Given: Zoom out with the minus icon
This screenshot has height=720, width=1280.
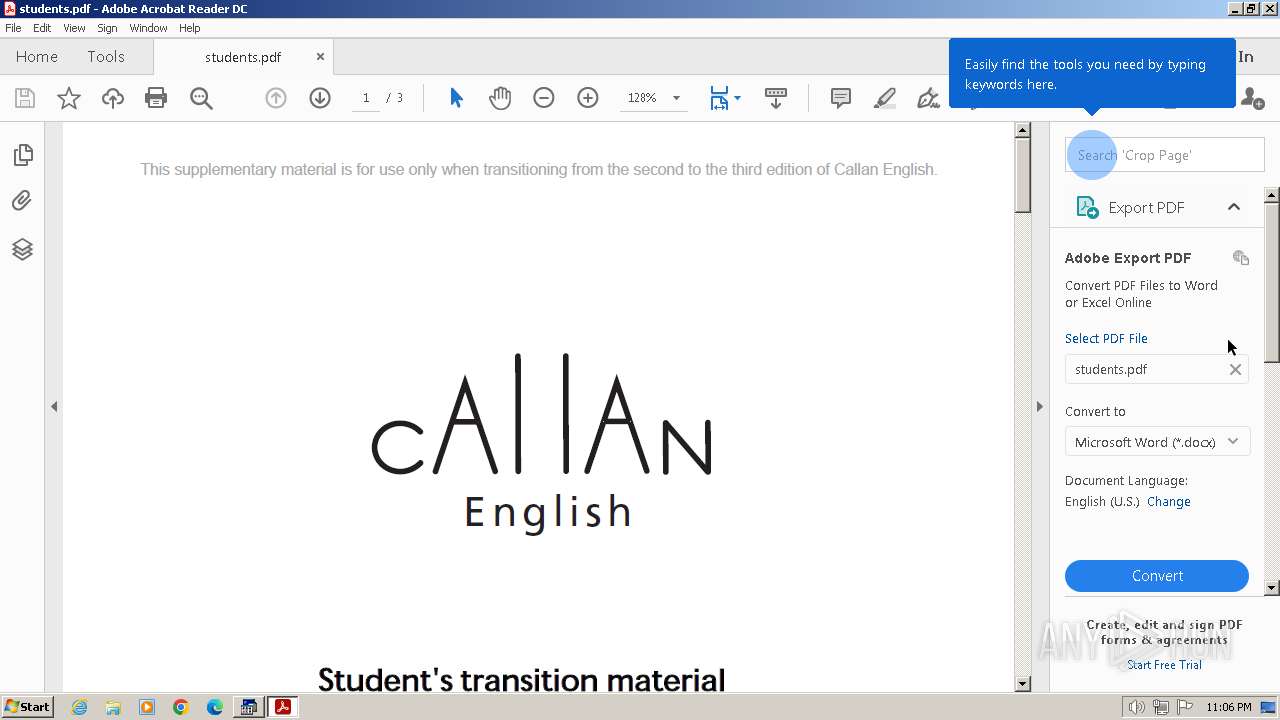Looking at the screenshot, I should (544, 98).
